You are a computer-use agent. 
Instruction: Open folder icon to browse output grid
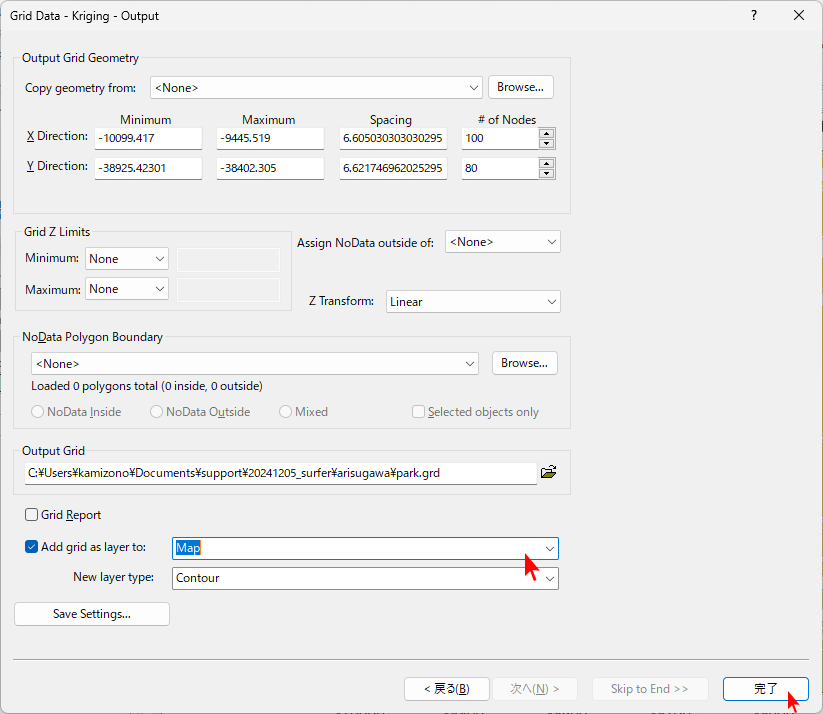[x=548, y=472]
